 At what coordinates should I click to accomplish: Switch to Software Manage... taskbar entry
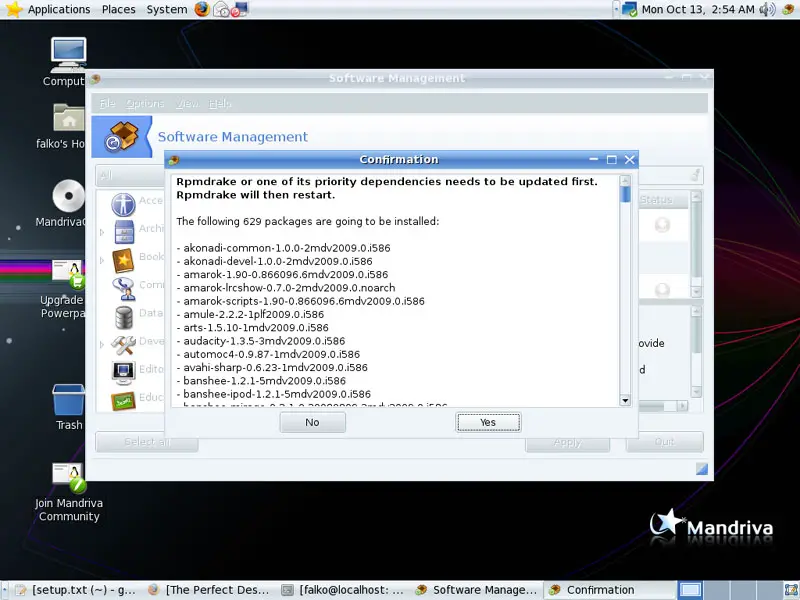[476, 590]
